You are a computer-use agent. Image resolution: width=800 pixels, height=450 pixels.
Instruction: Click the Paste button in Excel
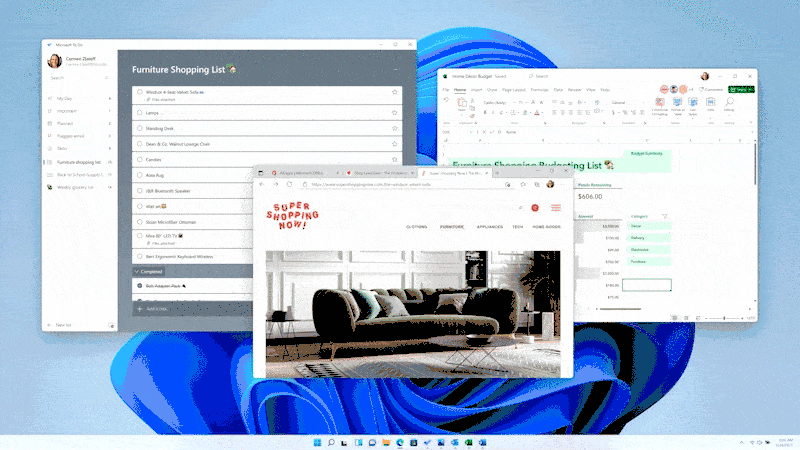462,105
